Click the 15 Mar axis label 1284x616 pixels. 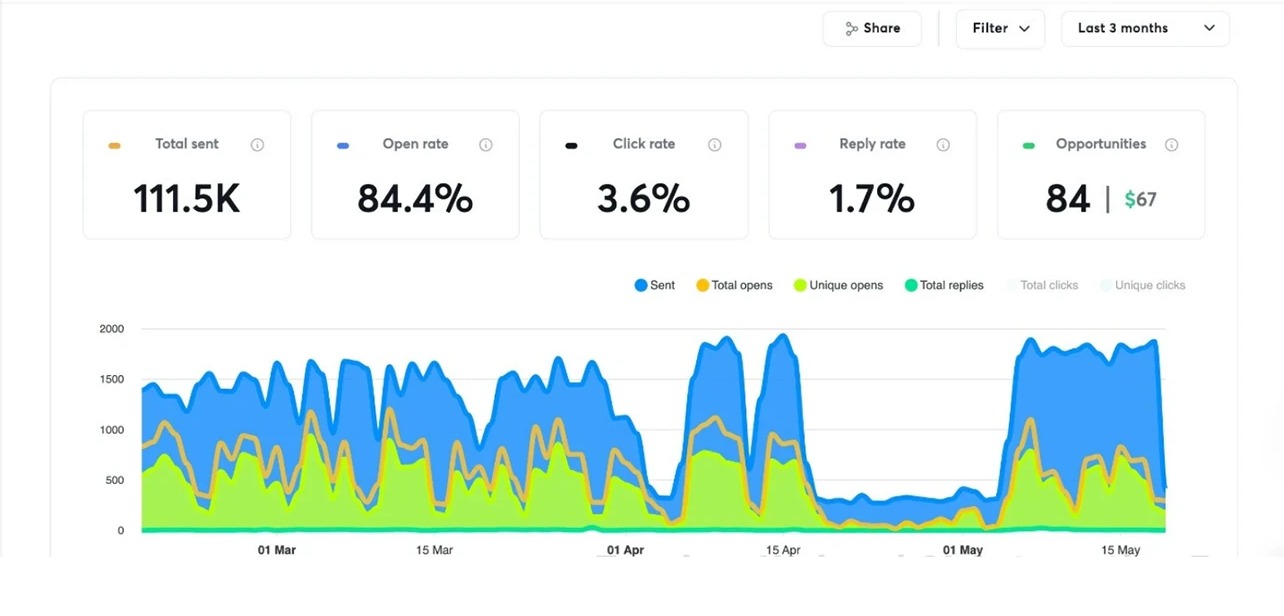434,550
